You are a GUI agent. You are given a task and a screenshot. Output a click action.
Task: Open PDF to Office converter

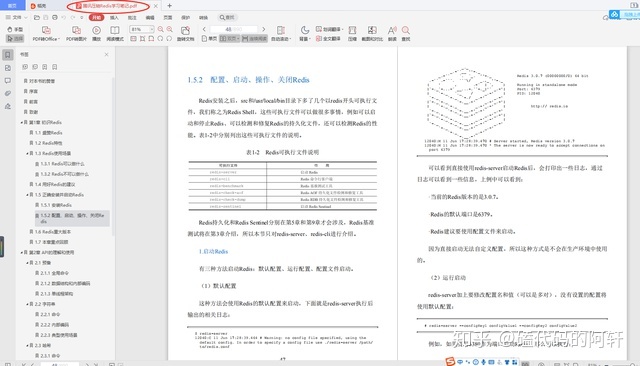[46, 33]
